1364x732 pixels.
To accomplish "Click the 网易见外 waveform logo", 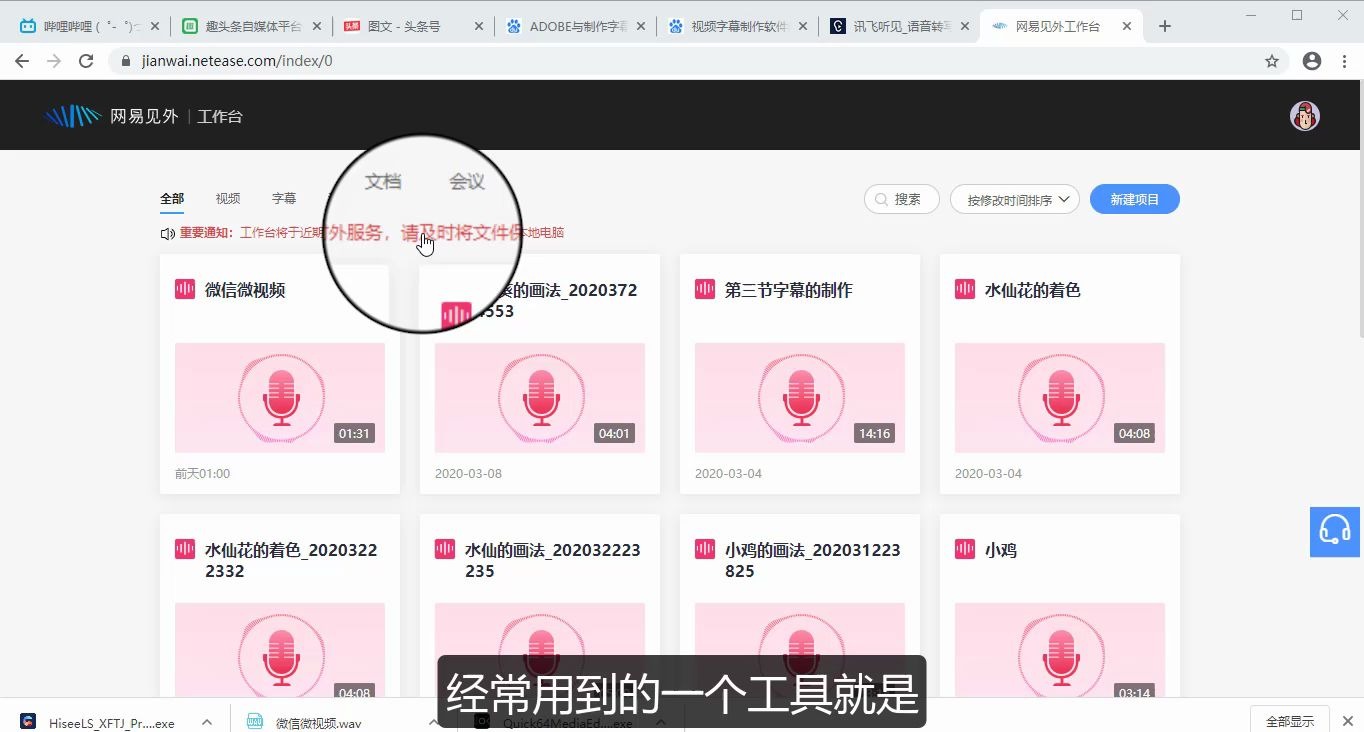I will tap(73, 116).
